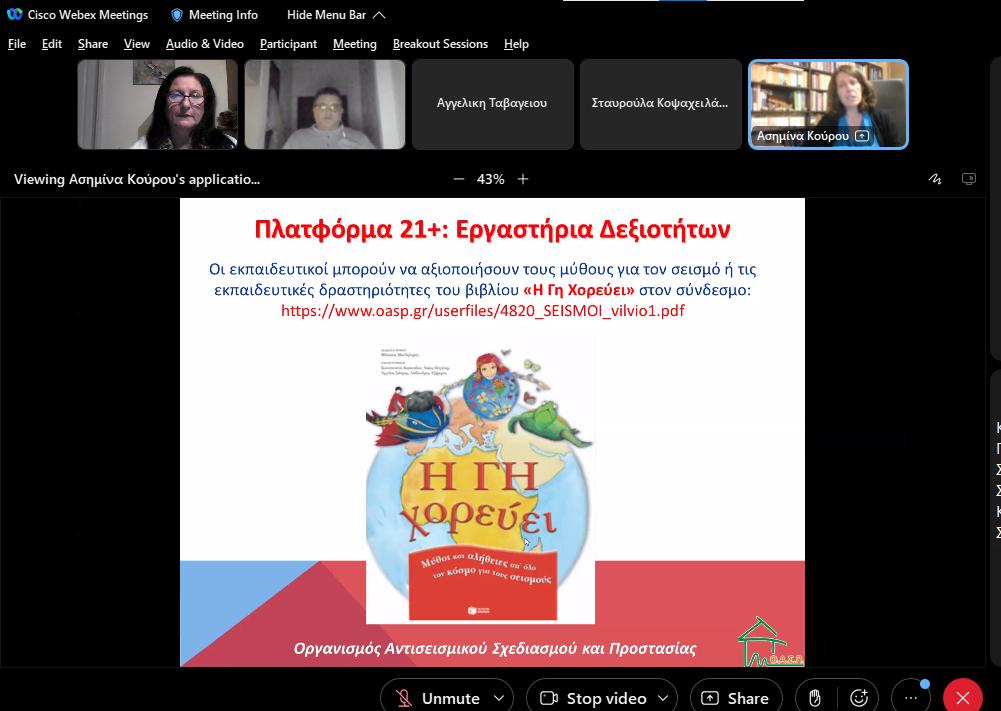Click the Meeting Info shield icon
Screen dimensions: 1001x711
tap(177, 15)
